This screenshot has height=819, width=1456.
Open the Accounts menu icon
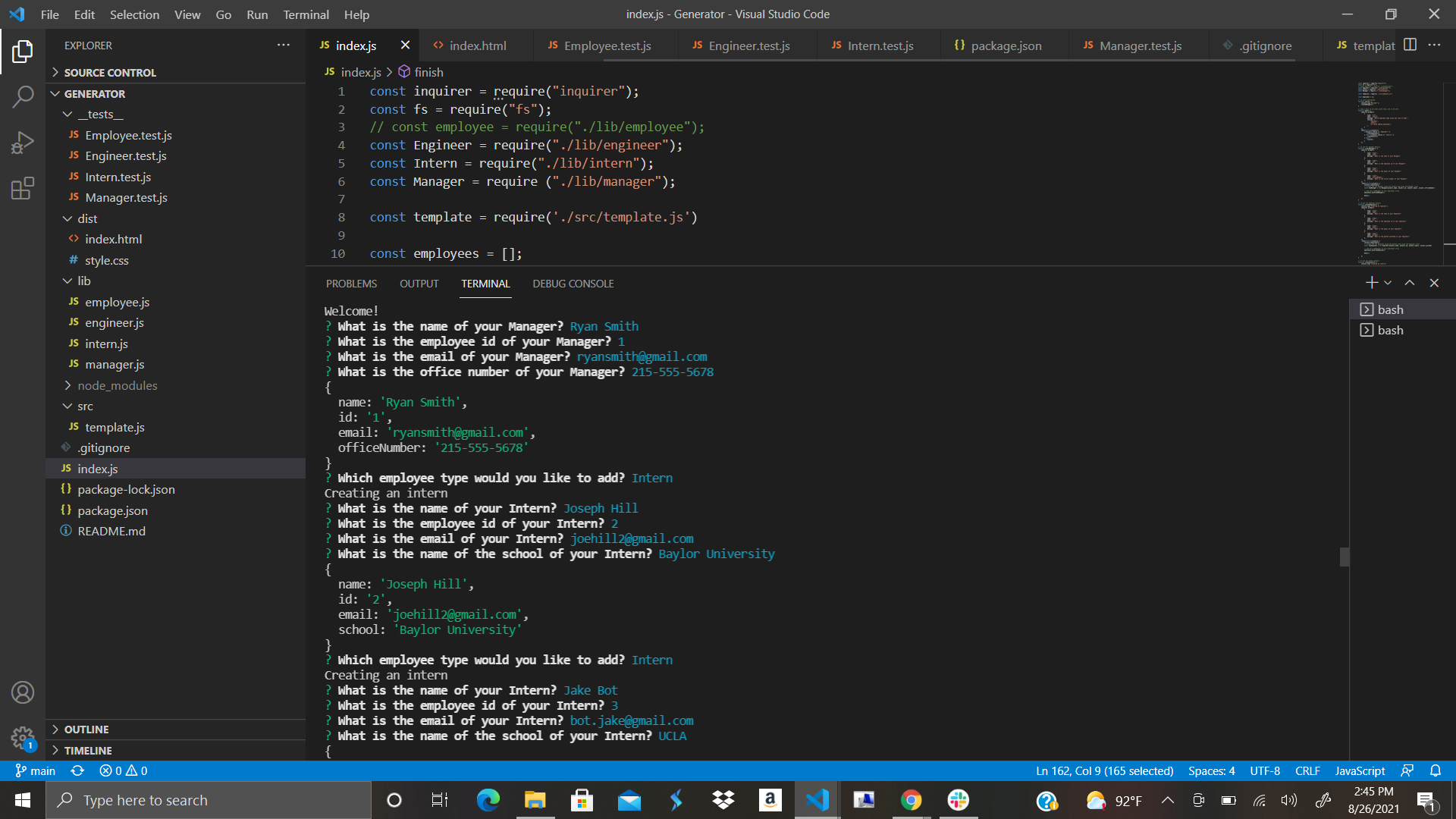tap(23, 692)
